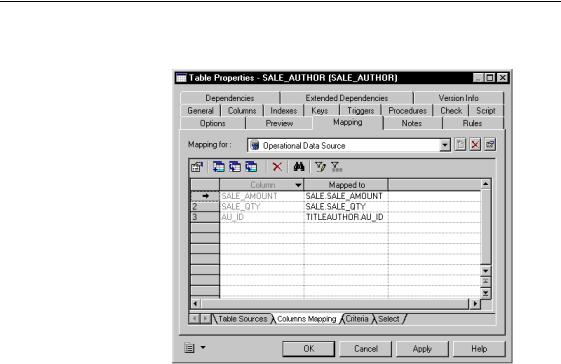Delete data source mapping red X beside dropdown

point(475,145)
